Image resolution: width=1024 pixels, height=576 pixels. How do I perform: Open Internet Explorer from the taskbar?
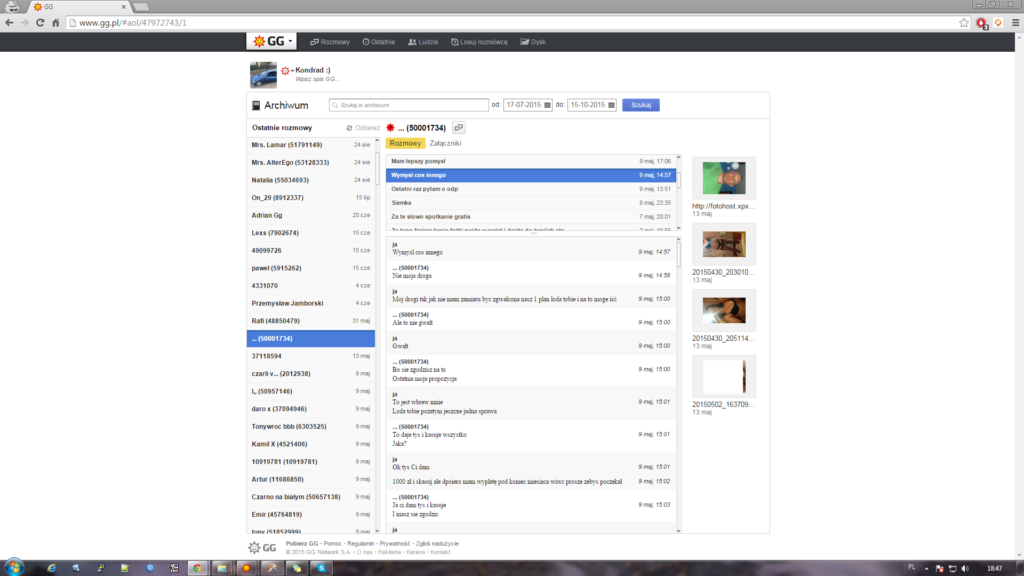[x=51, y=568]
